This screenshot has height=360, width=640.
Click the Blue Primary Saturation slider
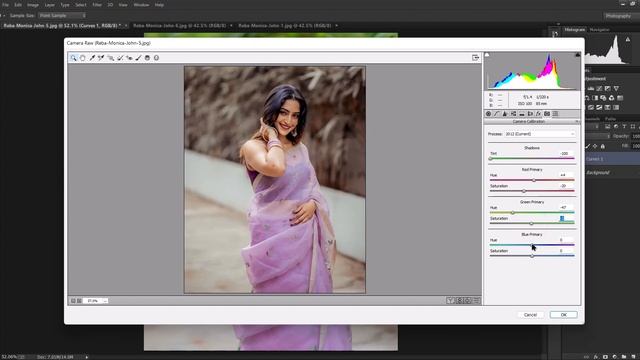pyautogui.click(x=532, y=256)
